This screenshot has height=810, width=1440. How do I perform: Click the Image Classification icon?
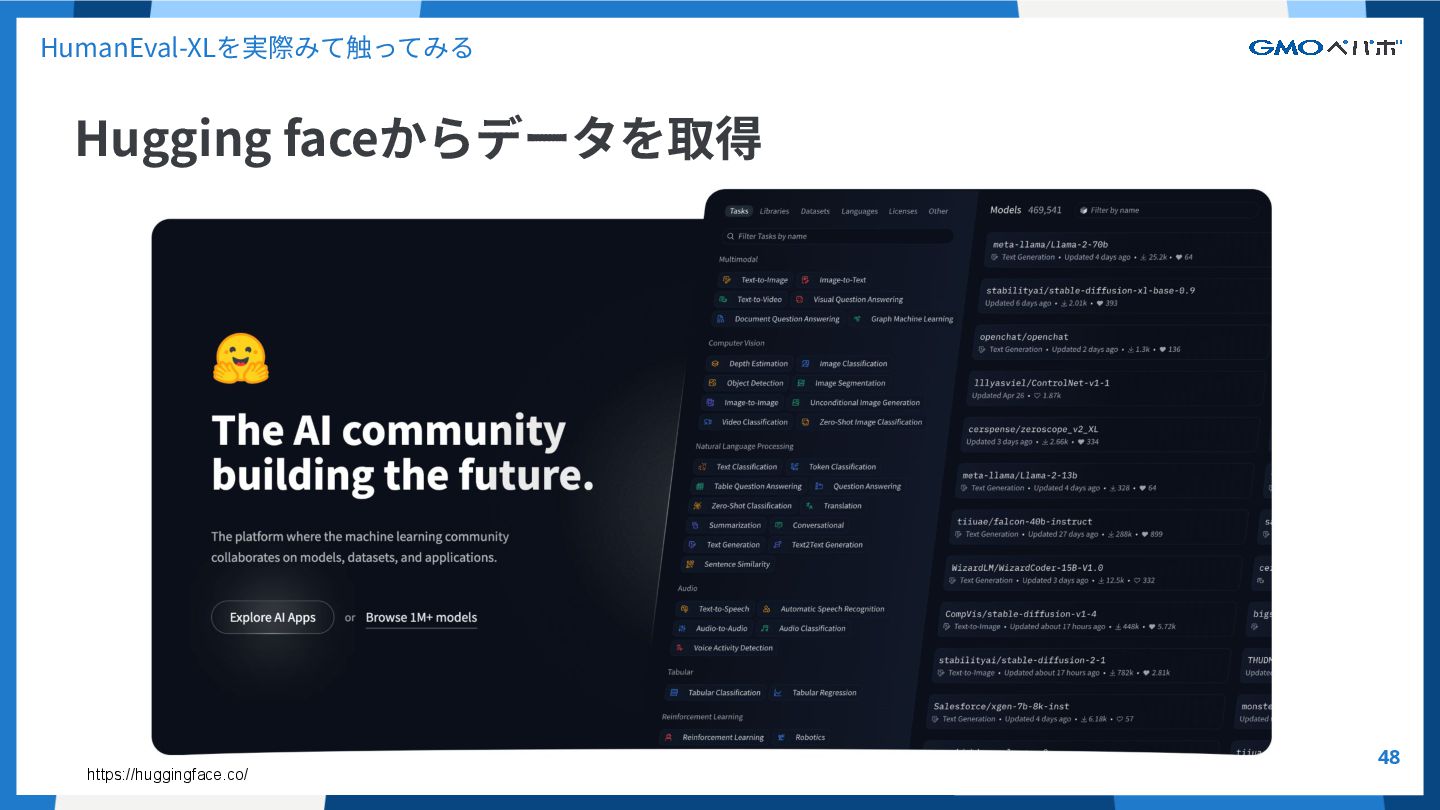point(805,364)
